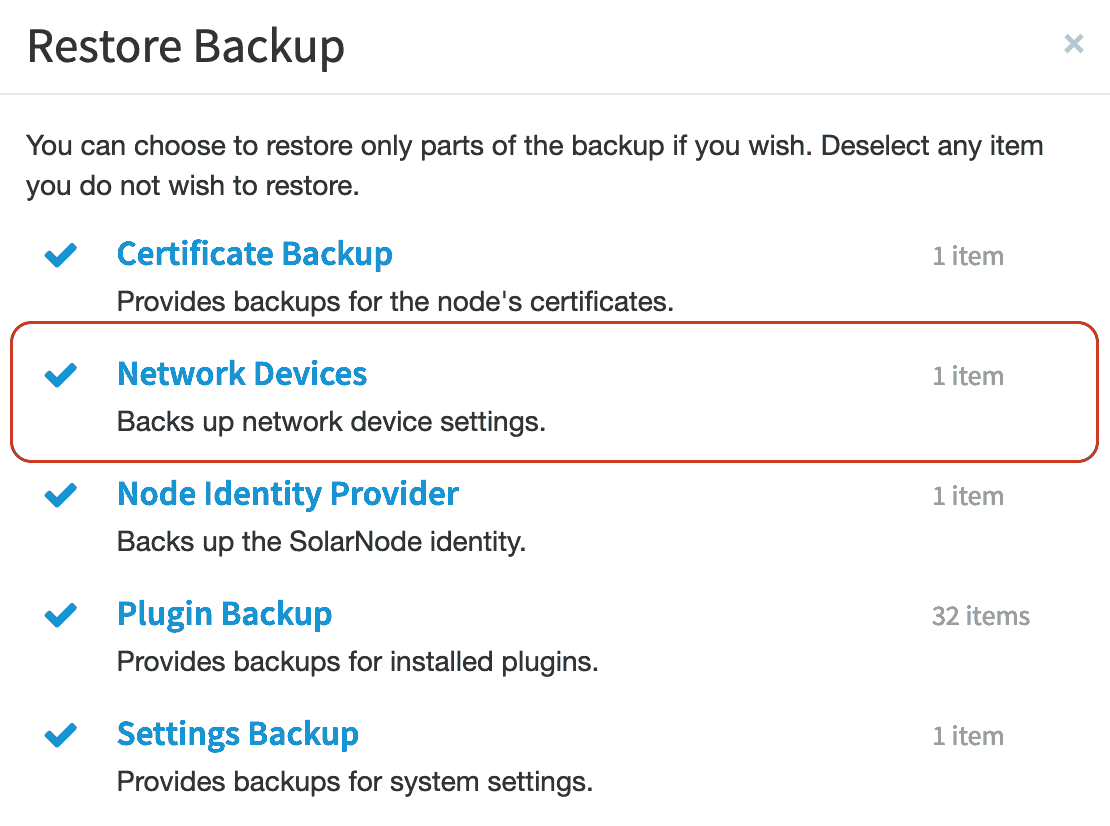
Task: Deselect the Certificate Backup checkmark
Action: click(61, 255)
